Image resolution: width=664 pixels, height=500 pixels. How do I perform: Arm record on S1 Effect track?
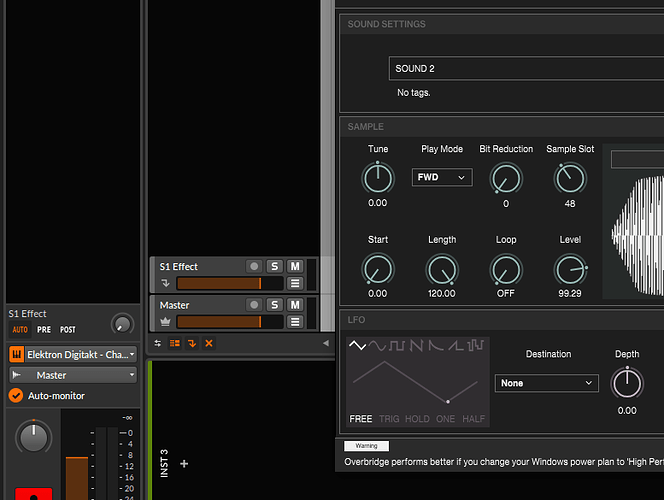[x=254, y=266]
